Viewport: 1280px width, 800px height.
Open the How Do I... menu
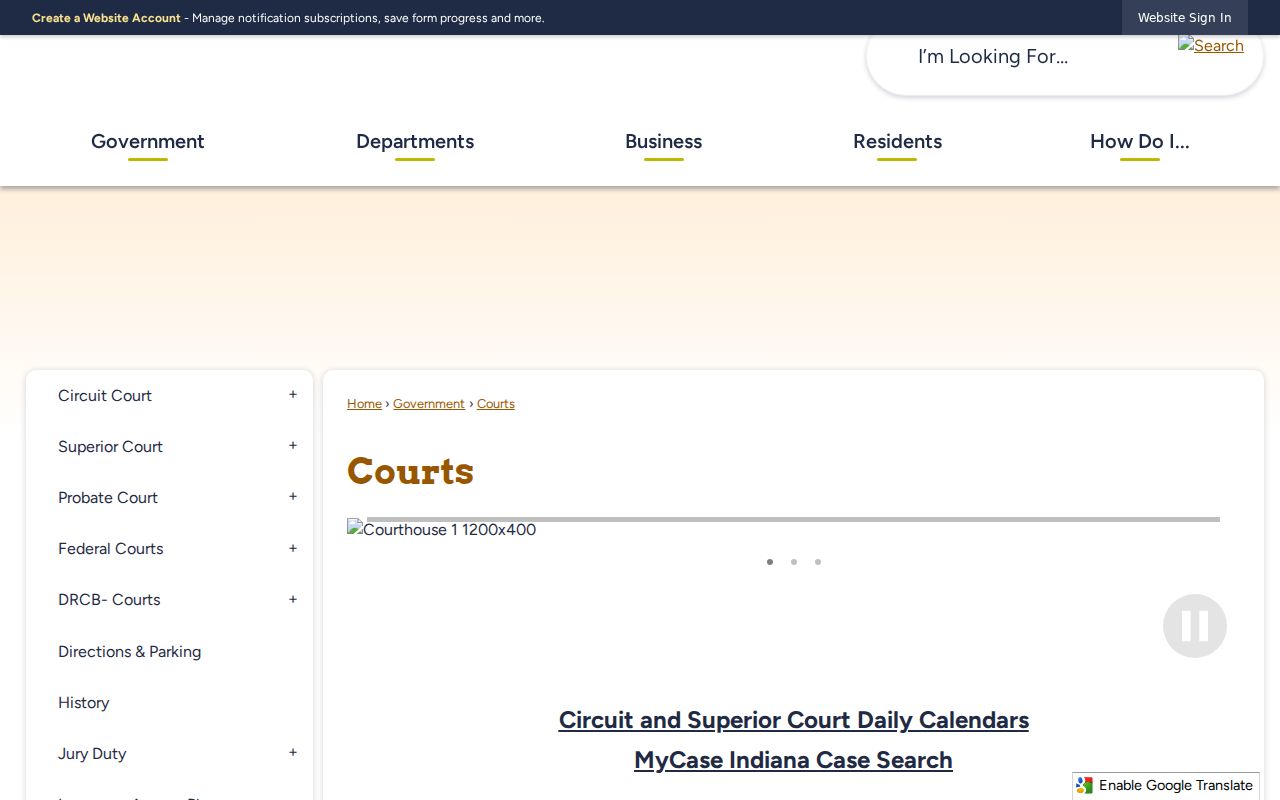[1140, 142]
